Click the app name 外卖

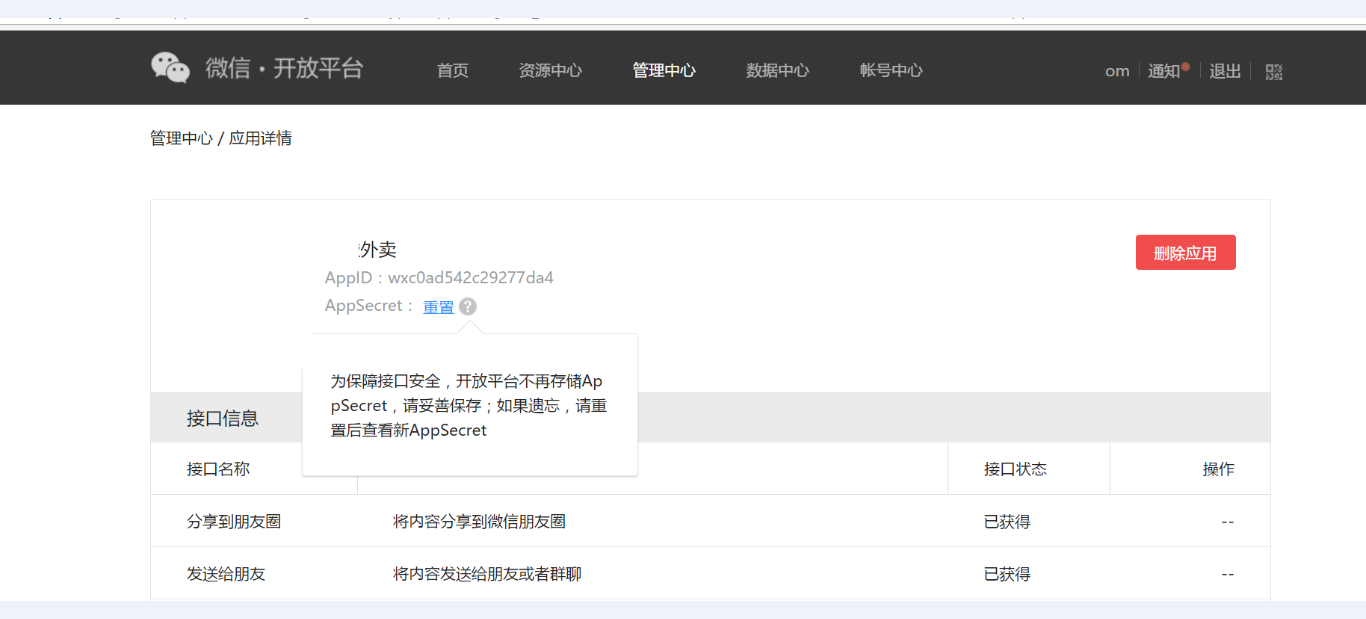click(378, 250)
